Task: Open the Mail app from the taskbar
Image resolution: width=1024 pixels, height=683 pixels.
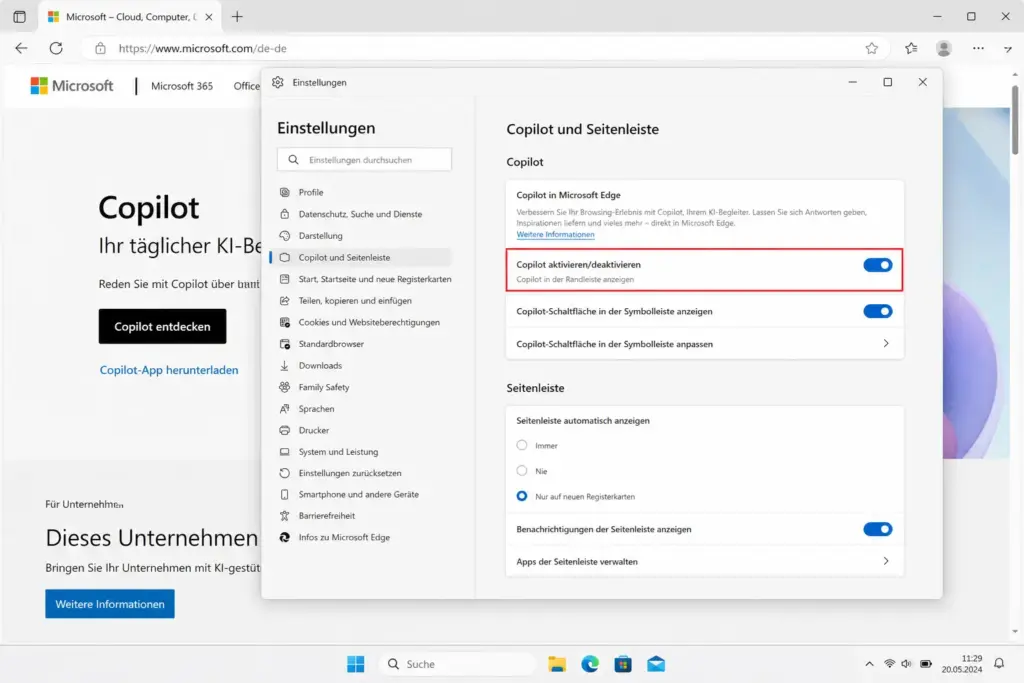Action: pyautogui.click(x=656, y=664)
